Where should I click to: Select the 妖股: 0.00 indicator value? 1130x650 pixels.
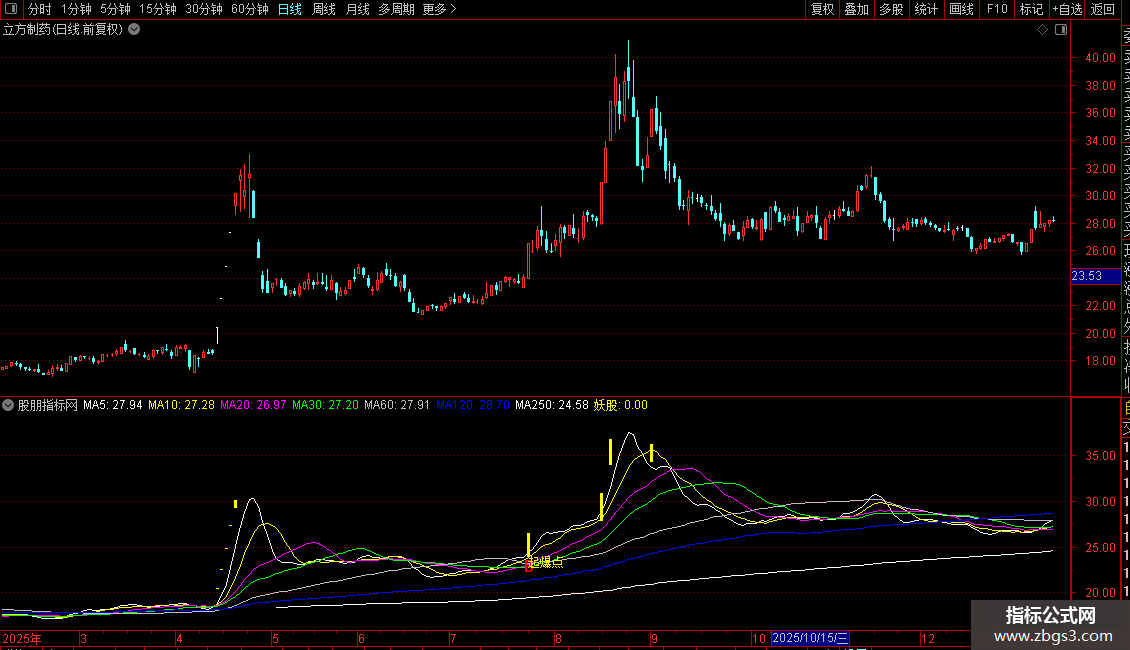tap(620, 405)
